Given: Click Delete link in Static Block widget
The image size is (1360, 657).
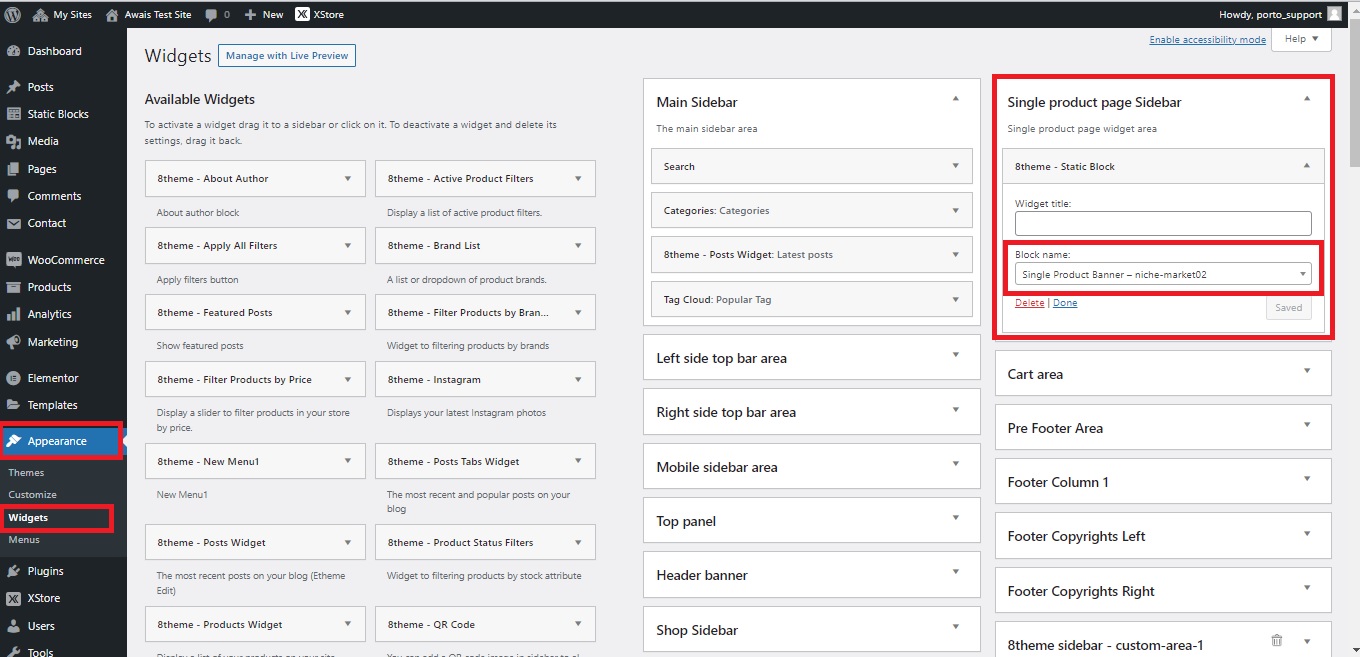Looking at the screenshot, I should point(1029,303).
